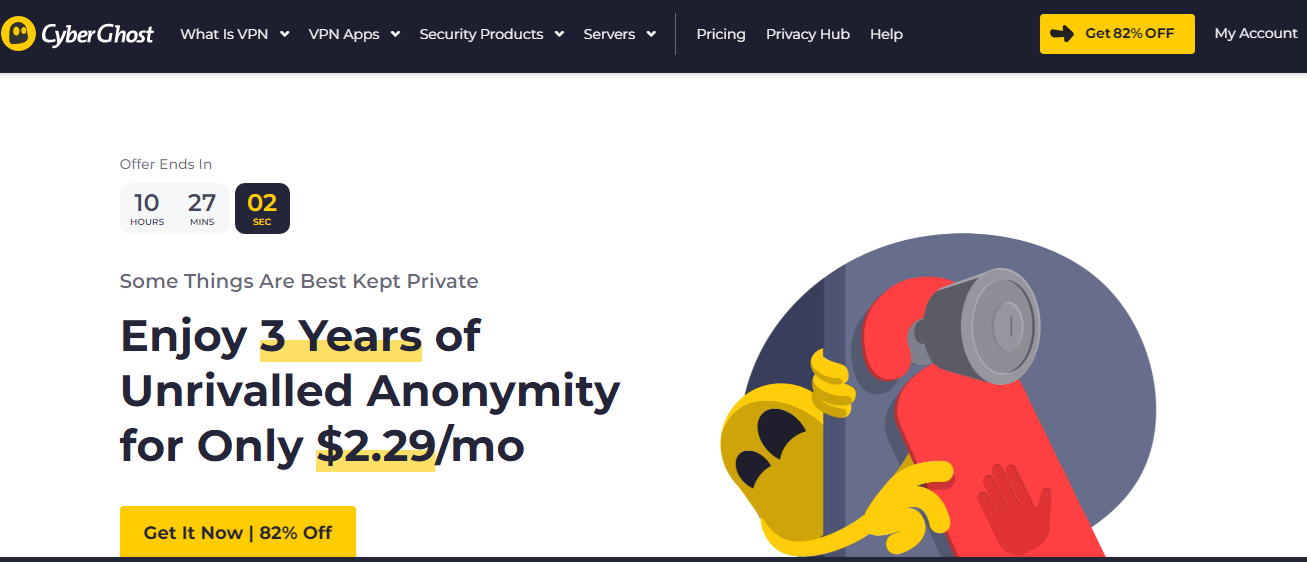
Task: Click the seconds countdown dark box
Action: tap(262, 208)
